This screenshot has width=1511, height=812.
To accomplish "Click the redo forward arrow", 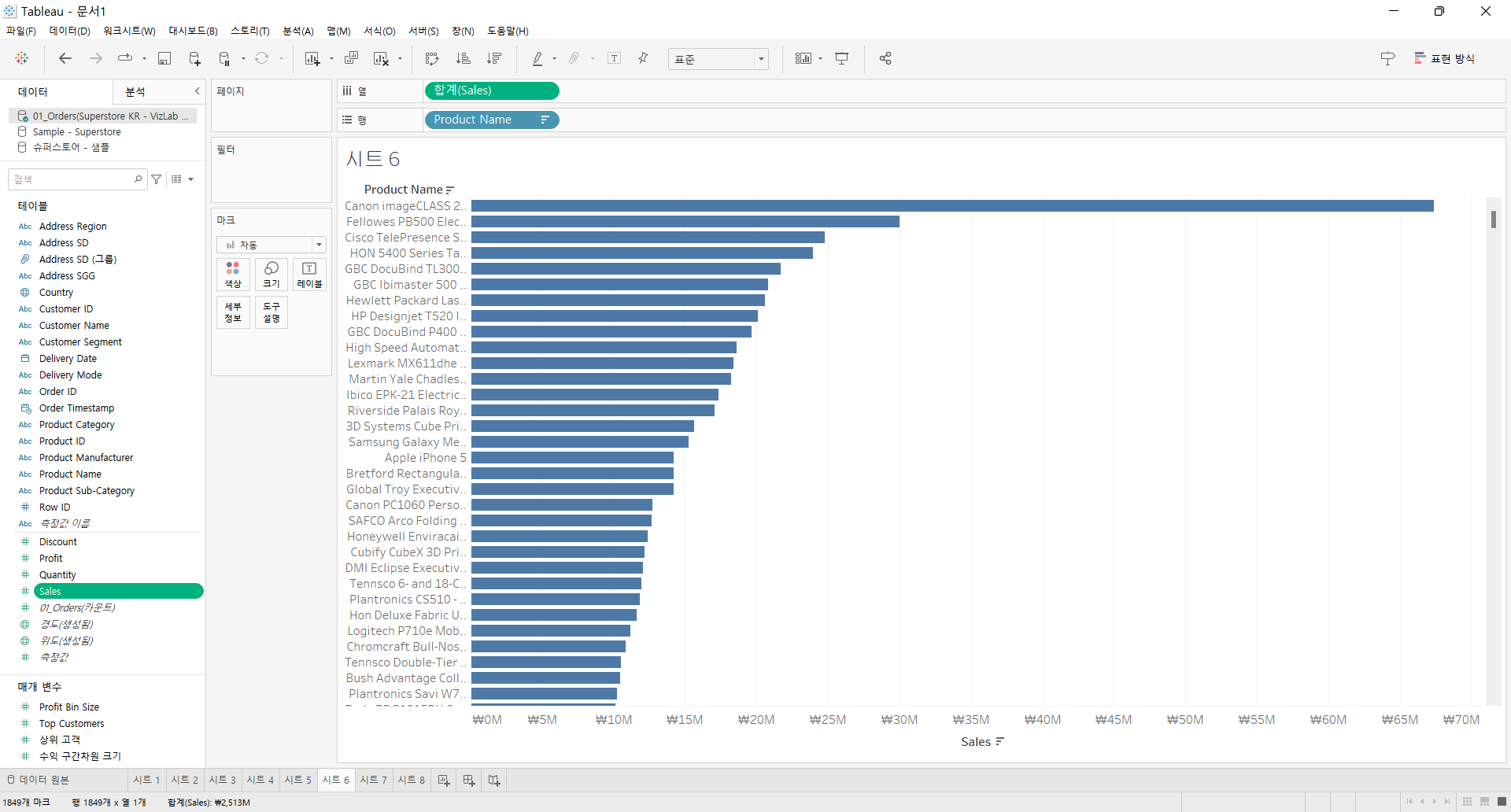I will (96, 58).
